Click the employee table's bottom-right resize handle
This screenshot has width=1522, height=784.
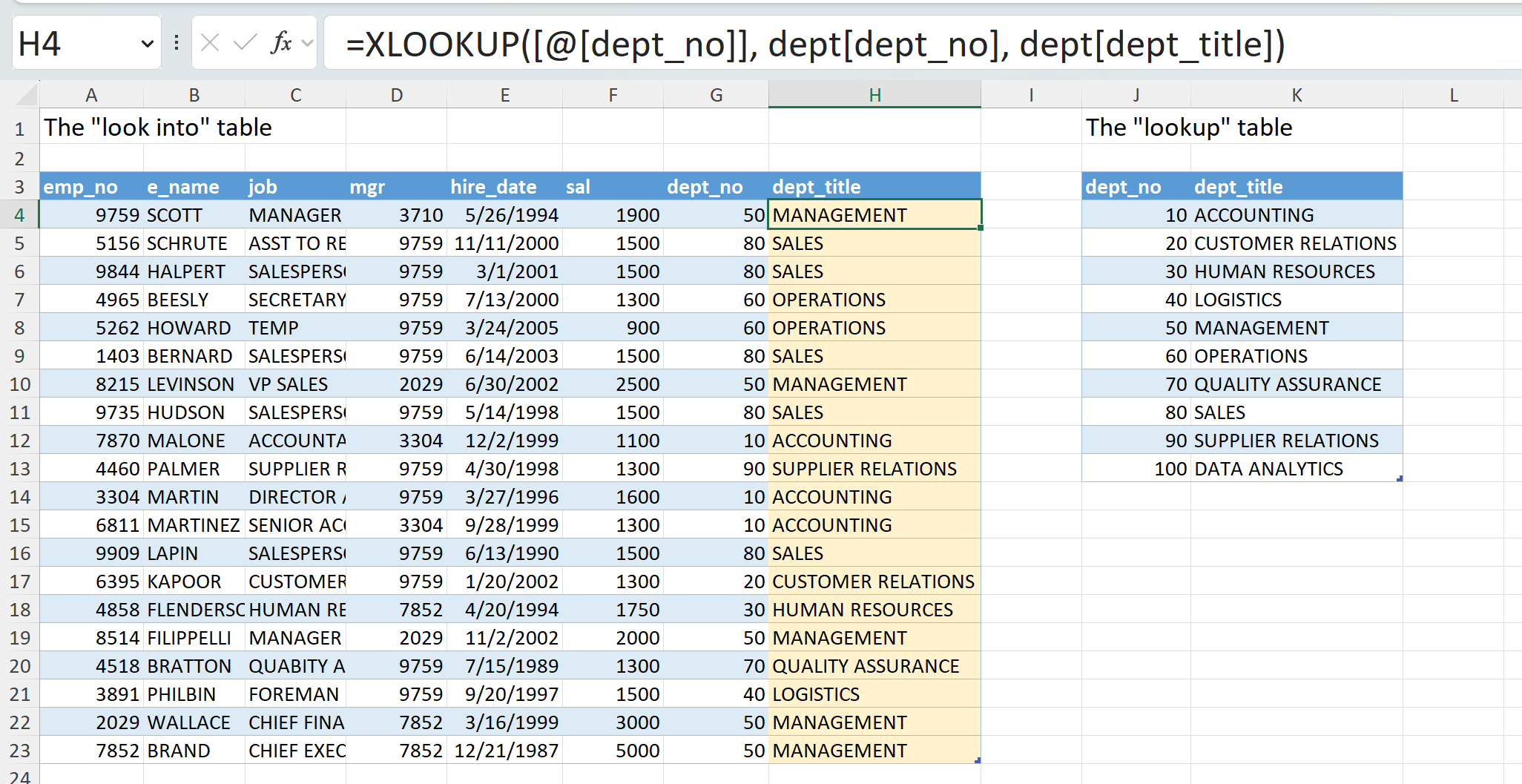[978, 760]
